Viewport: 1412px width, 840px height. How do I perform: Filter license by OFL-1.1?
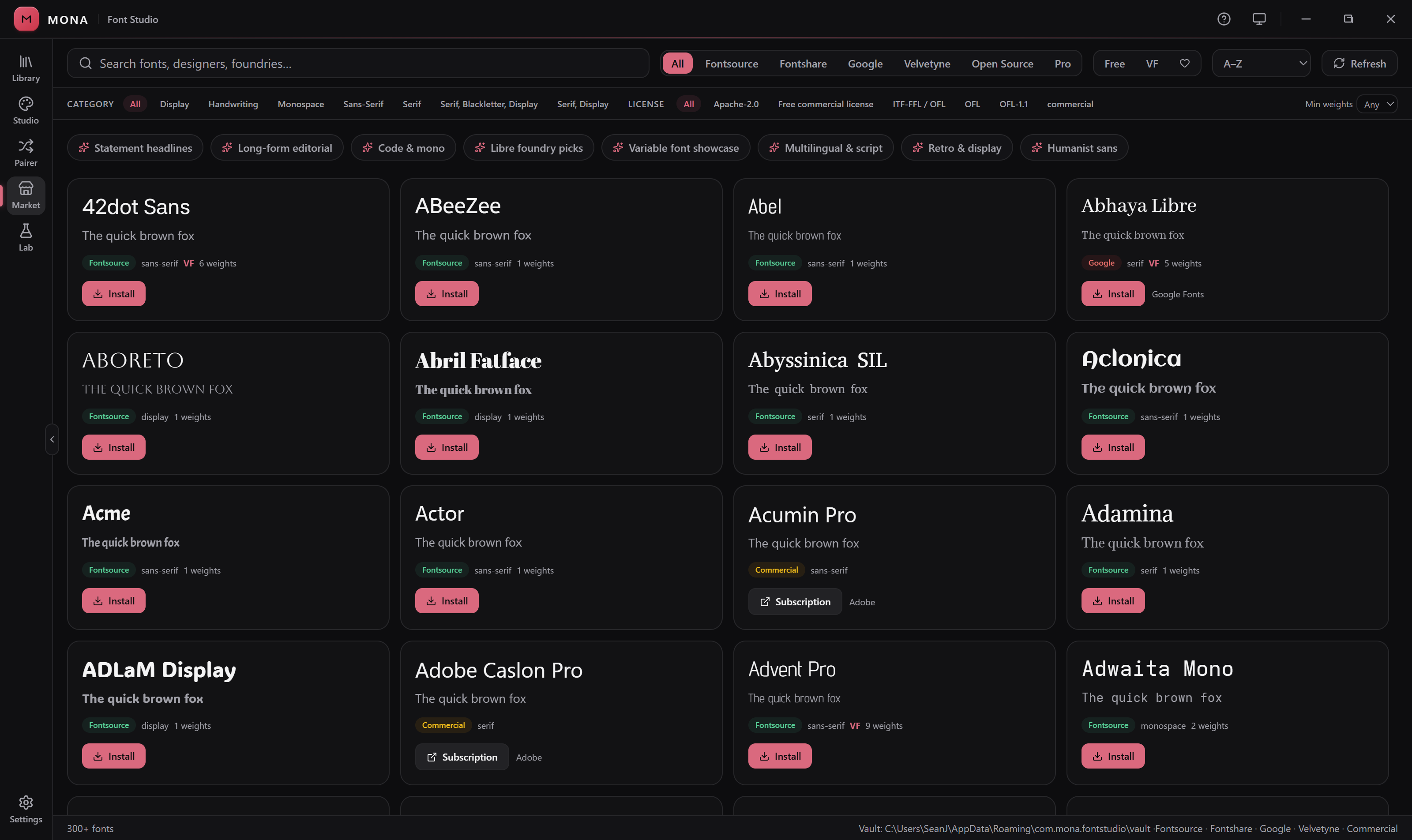tap(1013, 104)
